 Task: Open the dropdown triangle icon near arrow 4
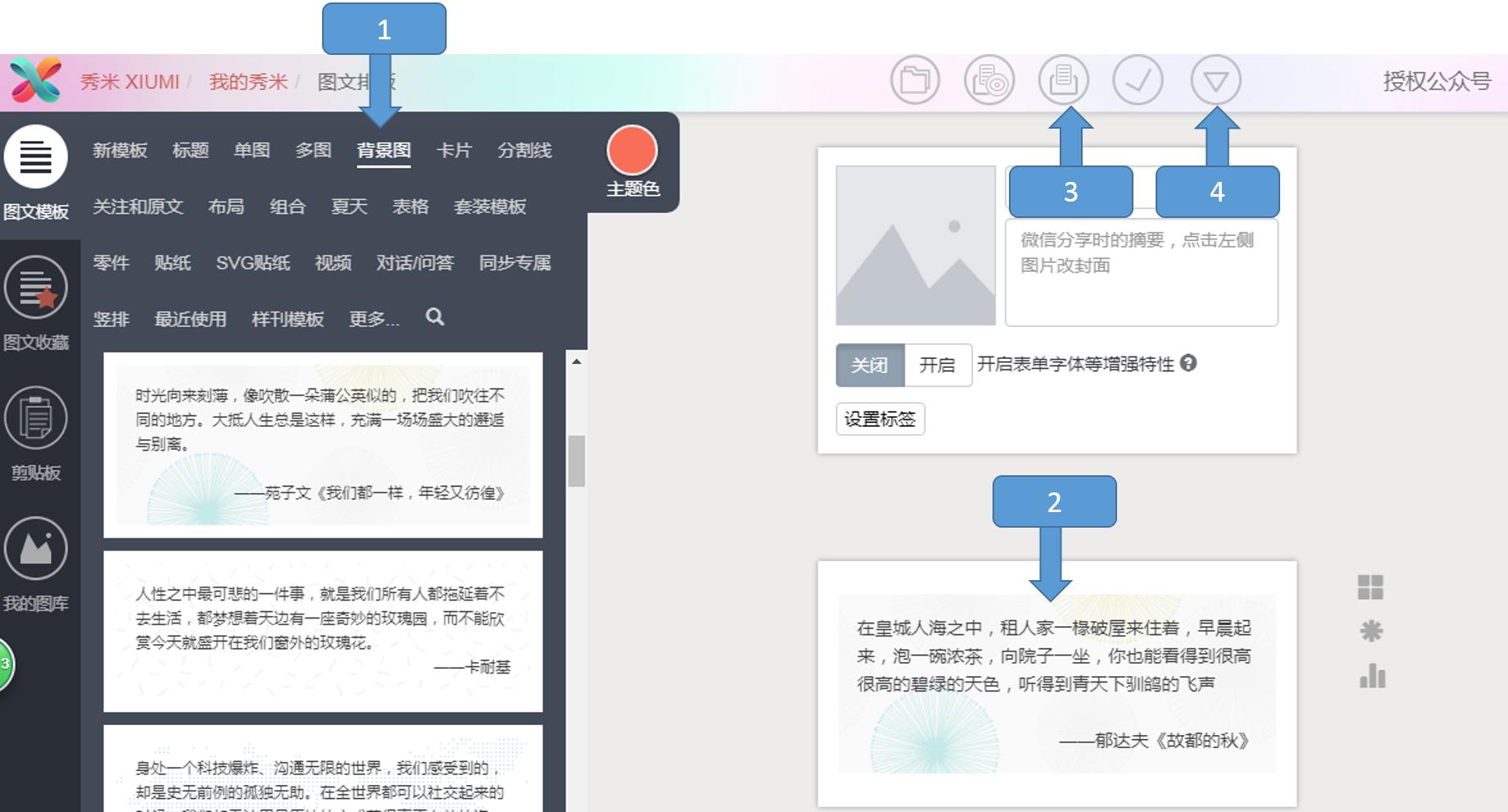[x=1216, y=79]
